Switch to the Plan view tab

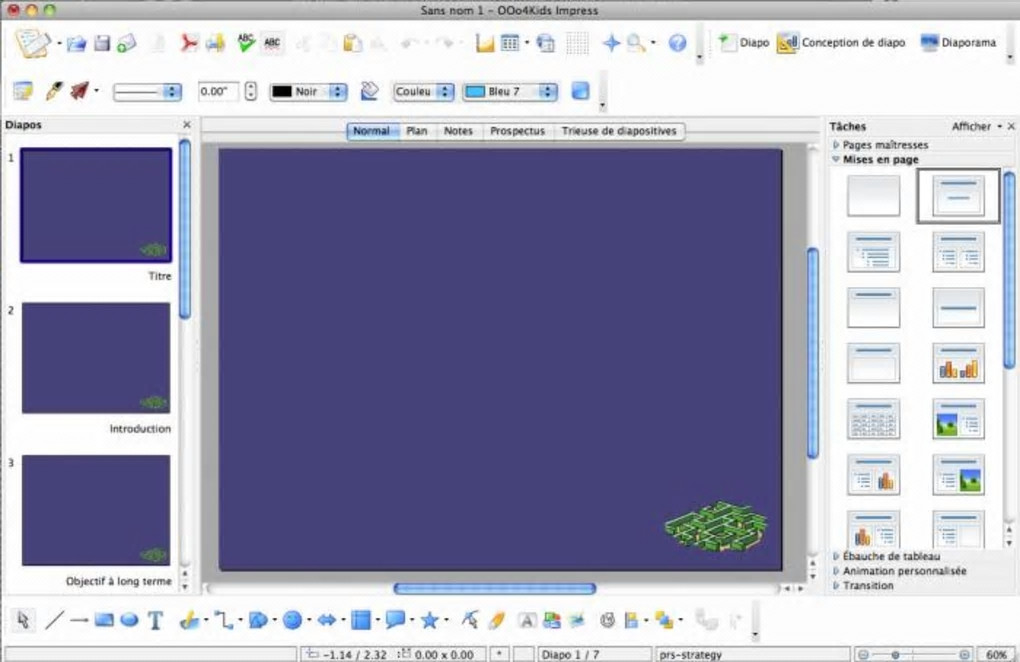coord(417,131)
